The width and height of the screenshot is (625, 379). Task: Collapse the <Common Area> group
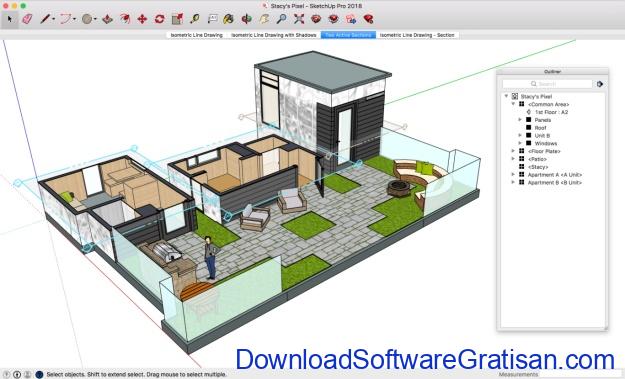pos(513,104)
